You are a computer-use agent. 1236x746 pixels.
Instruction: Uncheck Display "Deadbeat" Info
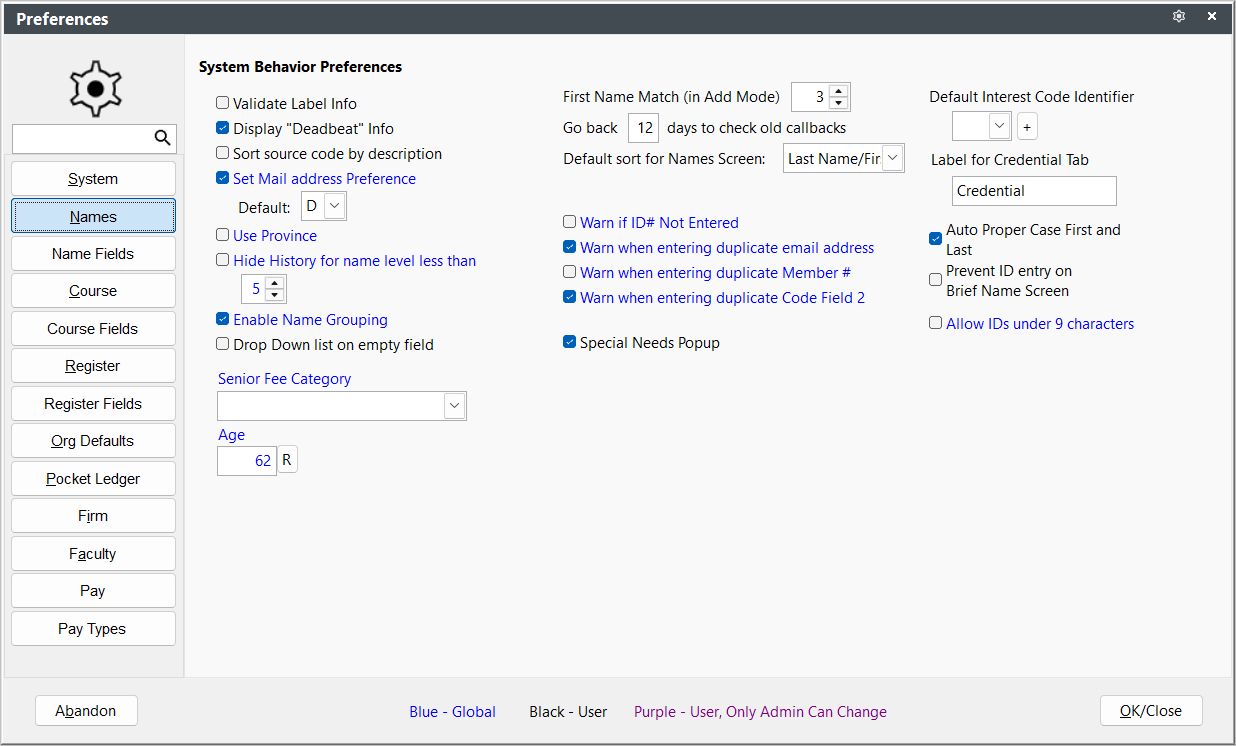[223, 128]
